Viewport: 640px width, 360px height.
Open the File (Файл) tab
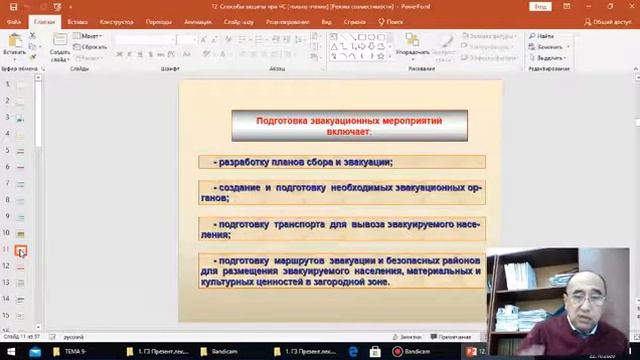tap(13, 22)
